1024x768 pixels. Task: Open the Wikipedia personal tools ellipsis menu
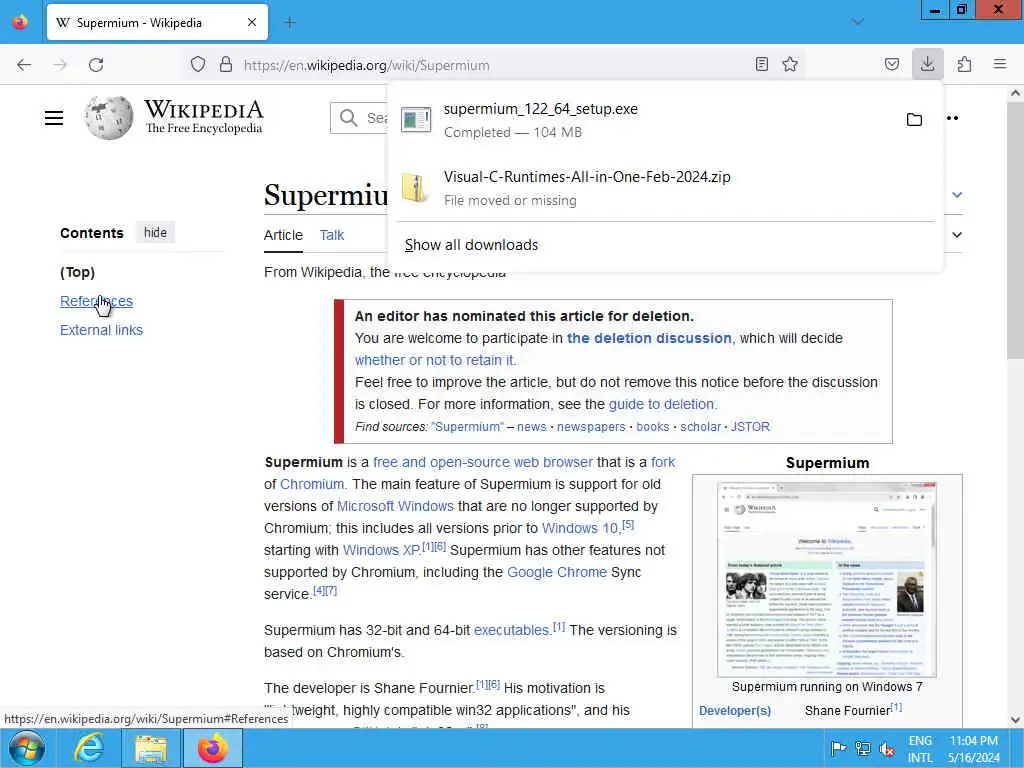952,118
